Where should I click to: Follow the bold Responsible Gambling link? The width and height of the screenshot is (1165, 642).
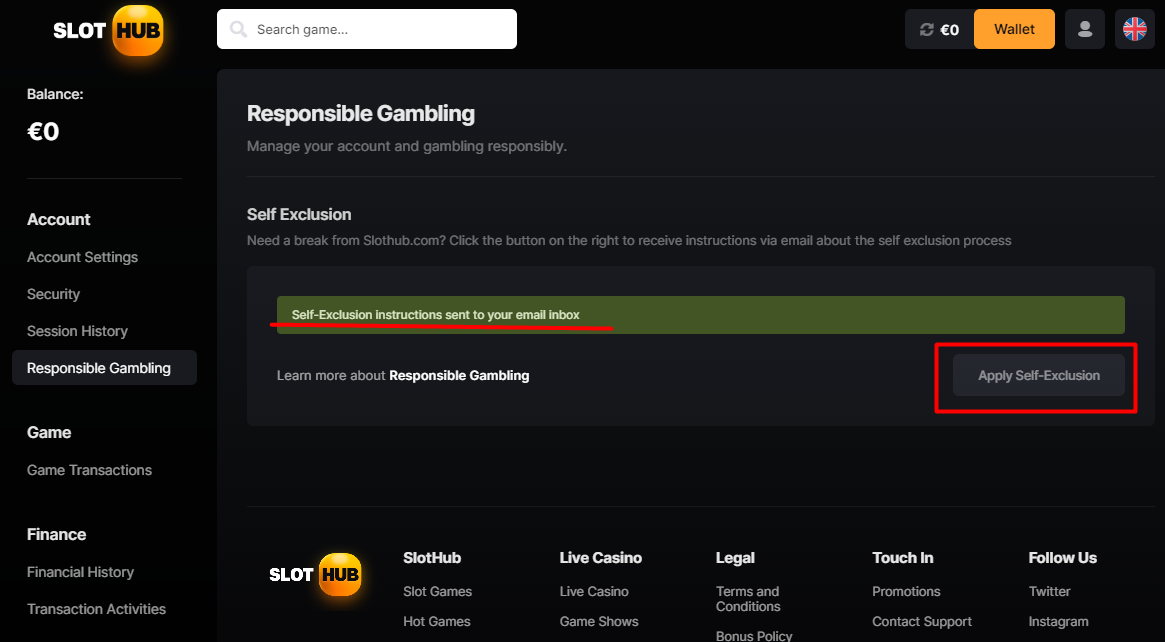[459, 376]
